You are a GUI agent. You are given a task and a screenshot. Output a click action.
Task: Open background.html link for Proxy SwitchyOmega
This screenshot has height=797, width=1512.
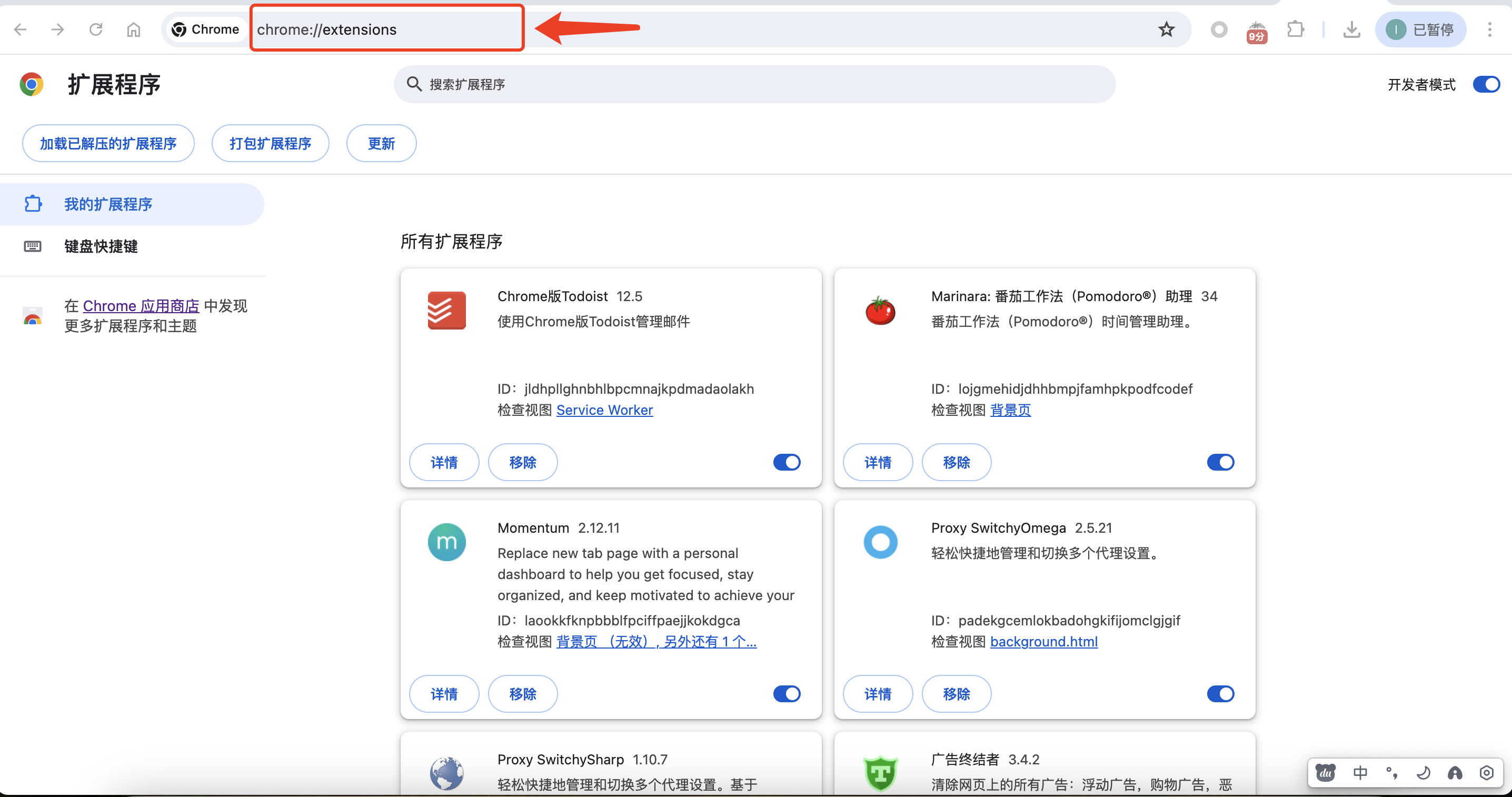1043,642
